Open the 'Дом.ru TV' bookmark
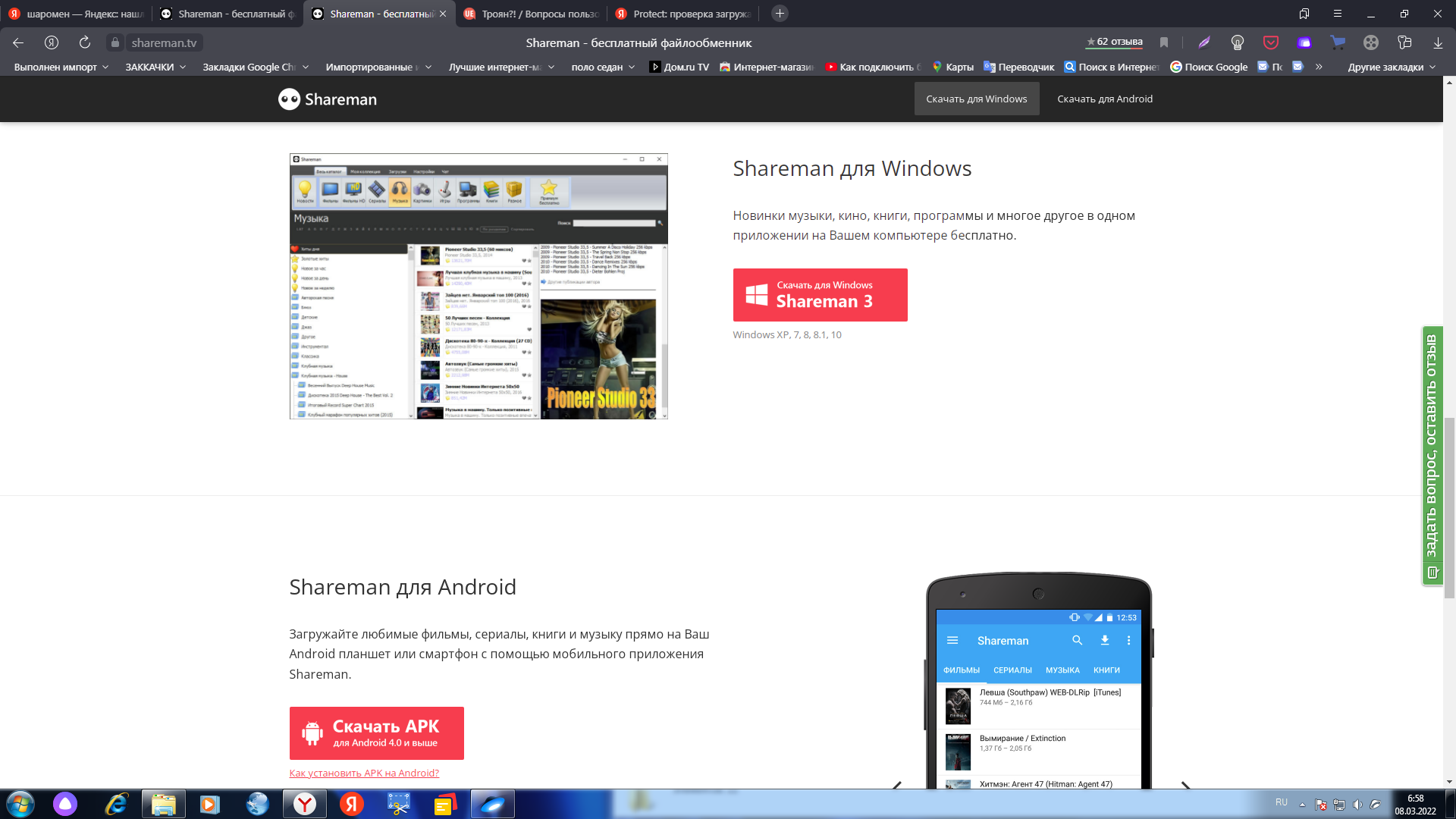The image size is (1456, 819). [x=679, y=67]
